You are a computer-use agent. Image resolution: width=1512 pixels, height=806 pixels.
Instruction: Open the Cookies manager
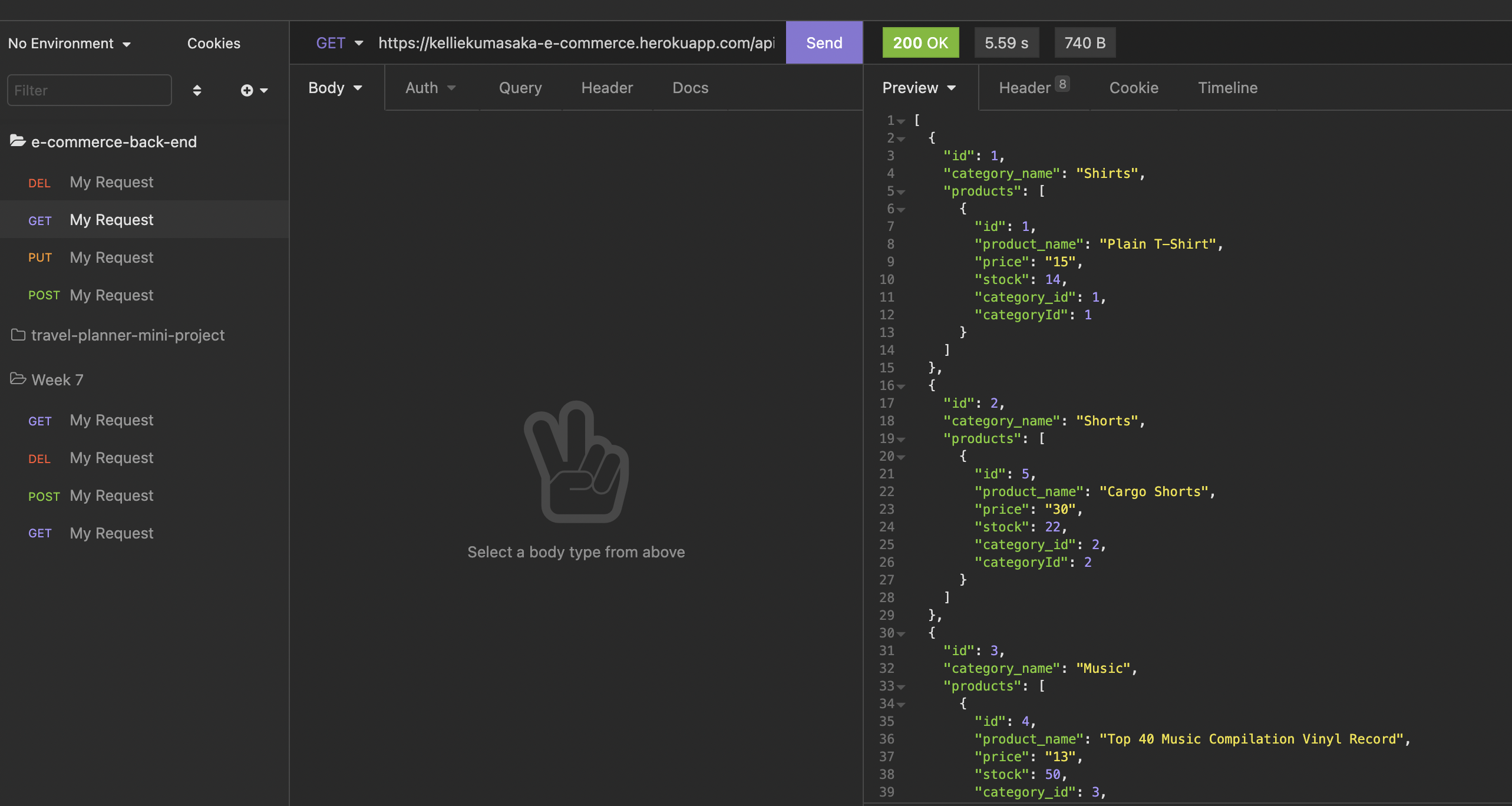point(213,44)
